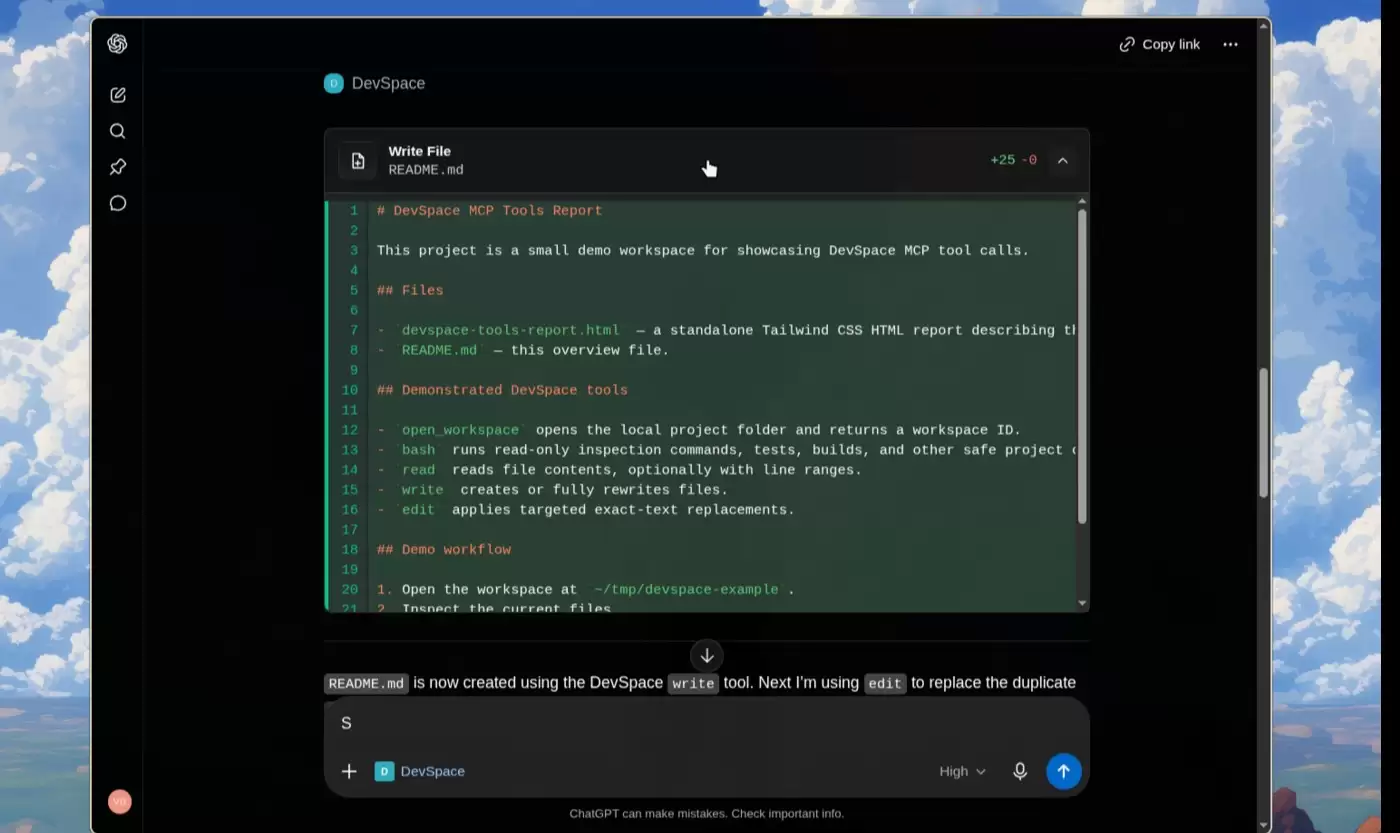Click the 'edit' inline code in message text
Image resolution: width=1400 pixels, height=833 pixels.
(x=884, y=684)
